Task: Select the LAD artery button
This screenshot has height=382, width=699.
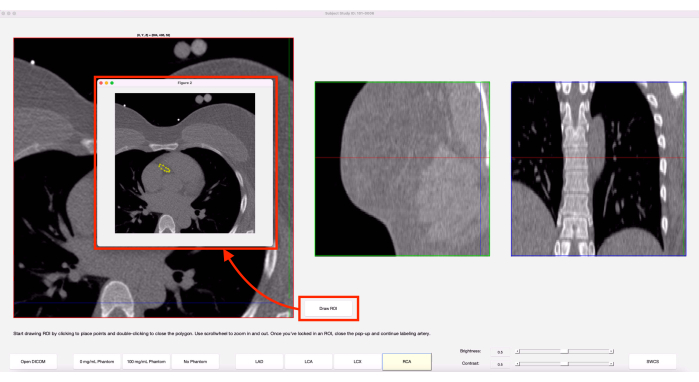Action: [259, 361]
